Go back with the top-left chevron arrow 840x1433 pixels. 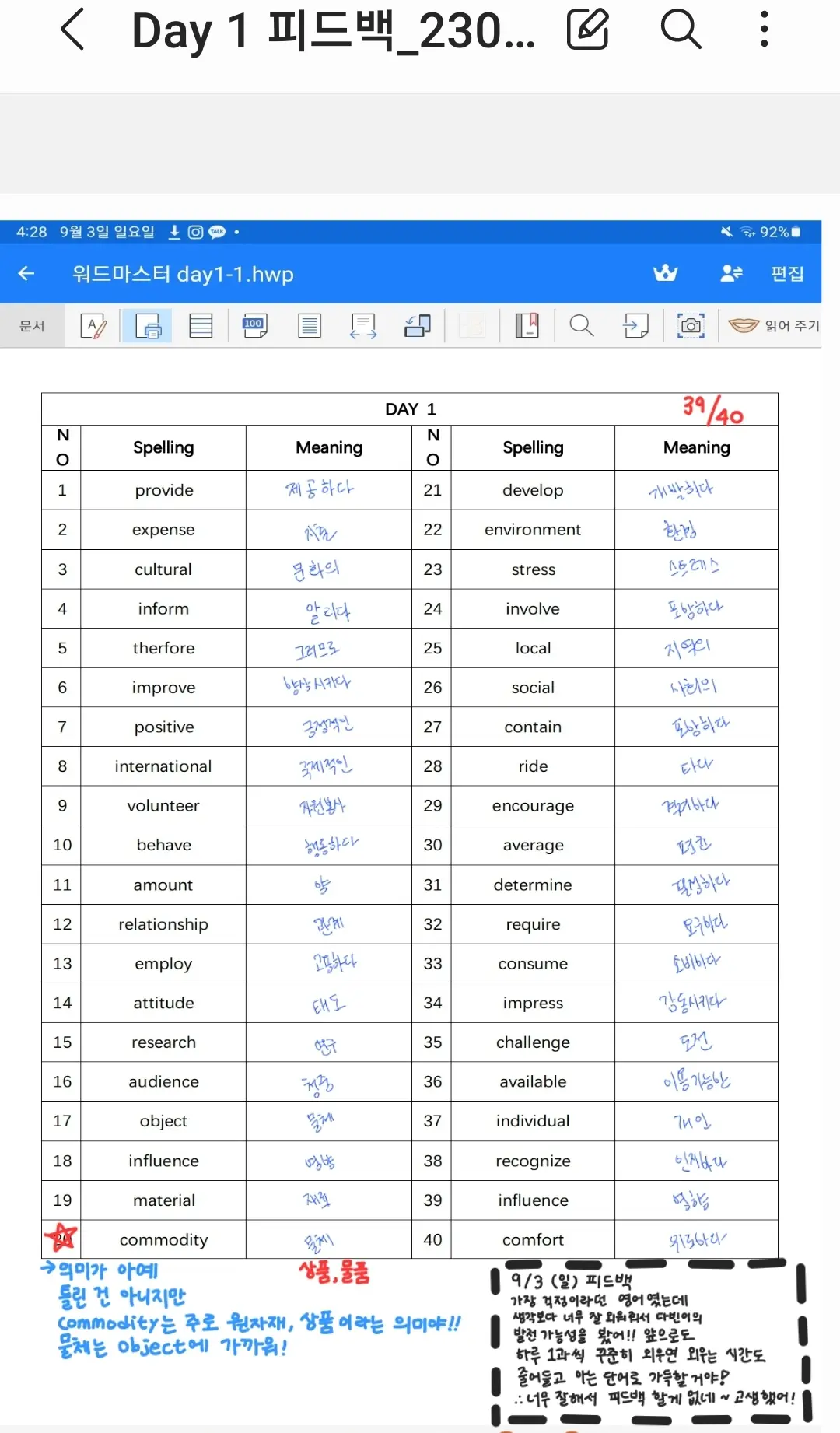coord(72,30)
